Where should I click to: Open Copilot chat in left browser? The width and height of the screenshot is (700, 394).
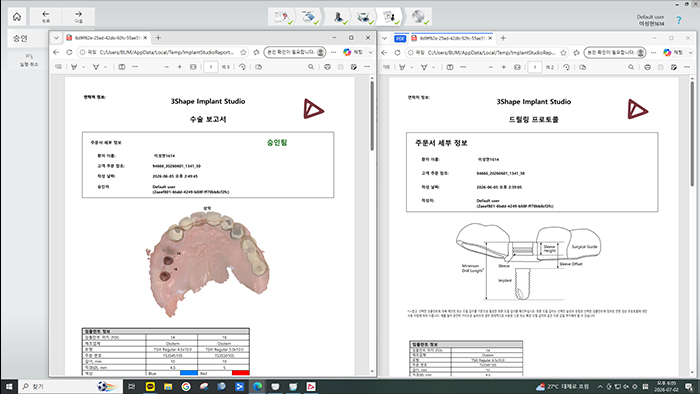pyautogui.click(x=353, y=52)
